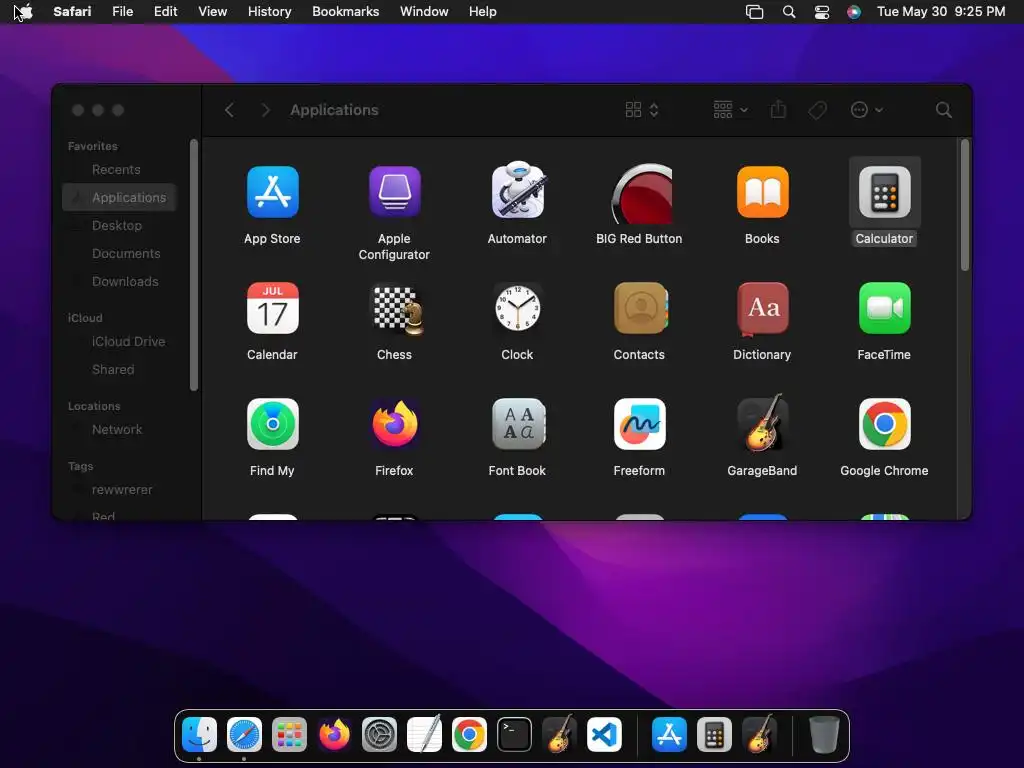Click the highlighted Calculator app icon
Viewport: 1024px width, 768px height.
click(884, 192)
